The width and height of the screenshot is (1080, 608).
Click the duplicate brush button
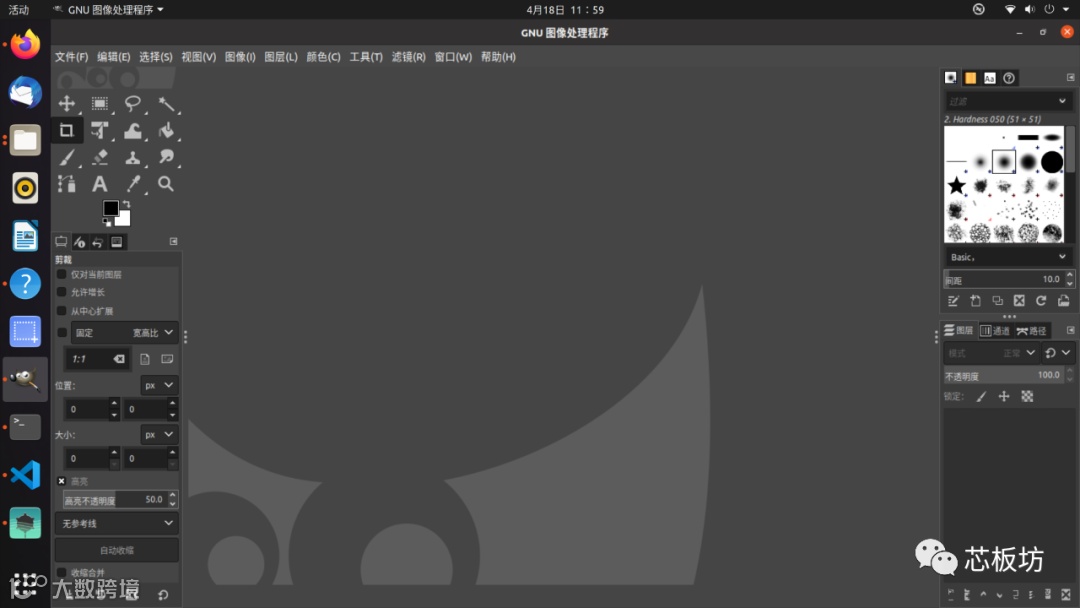click(x=997, y=301)
